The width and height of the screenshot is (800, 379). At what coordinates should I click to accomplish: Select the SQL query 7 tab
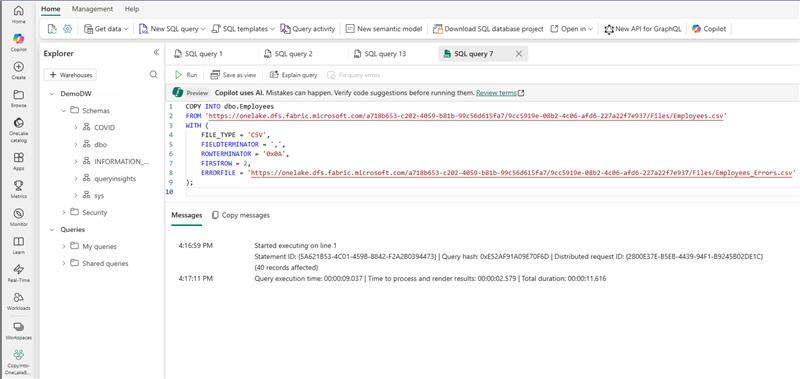(473, 54)
